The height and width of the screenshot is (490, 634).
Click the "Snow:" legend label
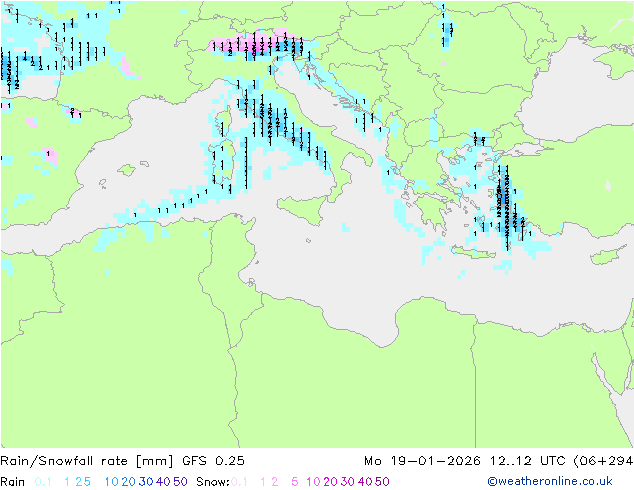pos(213,482)
